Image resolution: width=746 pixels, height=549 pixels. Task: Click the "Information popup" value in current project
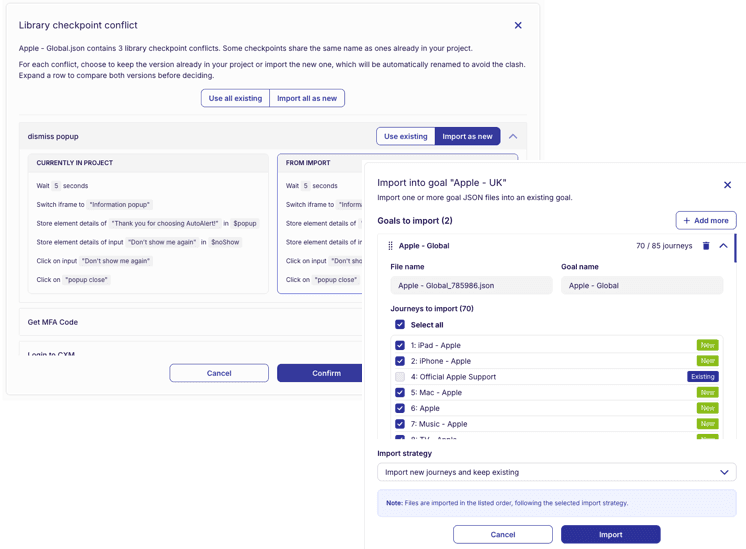click(x=119, y=205)
